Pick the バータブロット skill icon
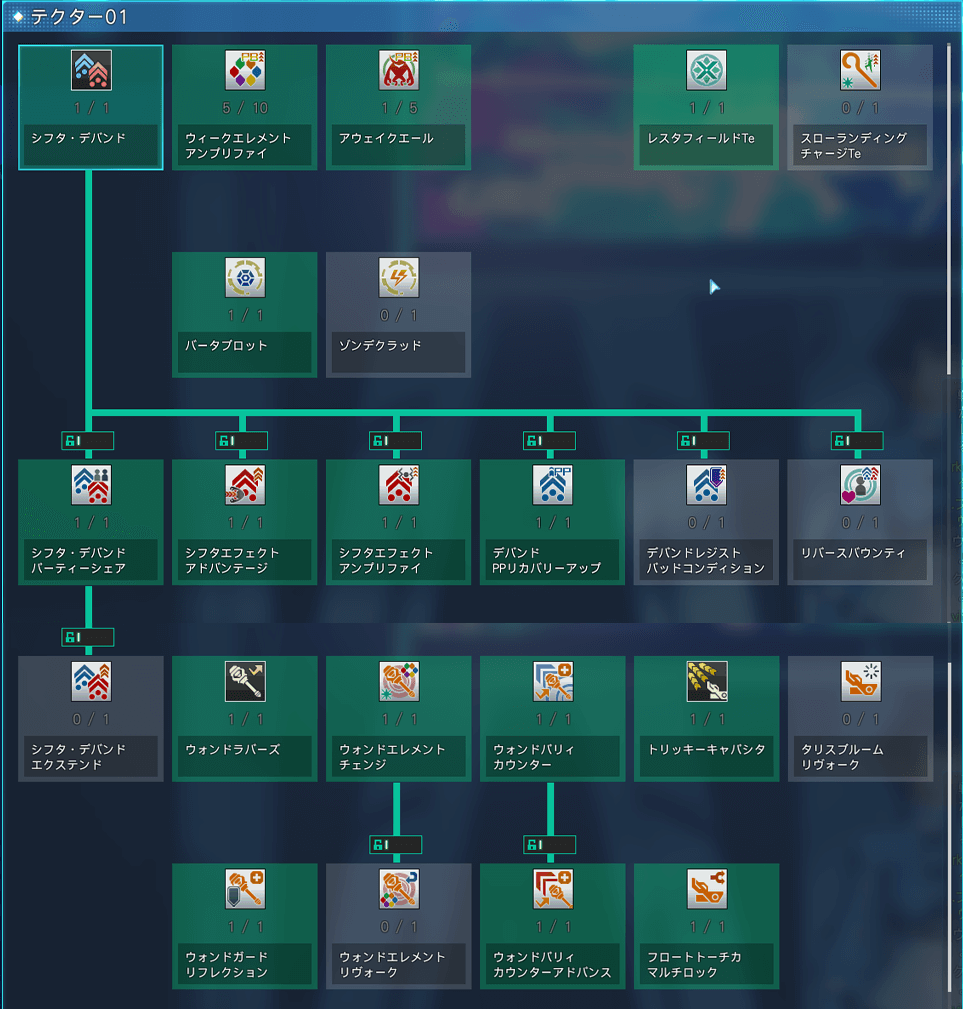 coord(245,278)
